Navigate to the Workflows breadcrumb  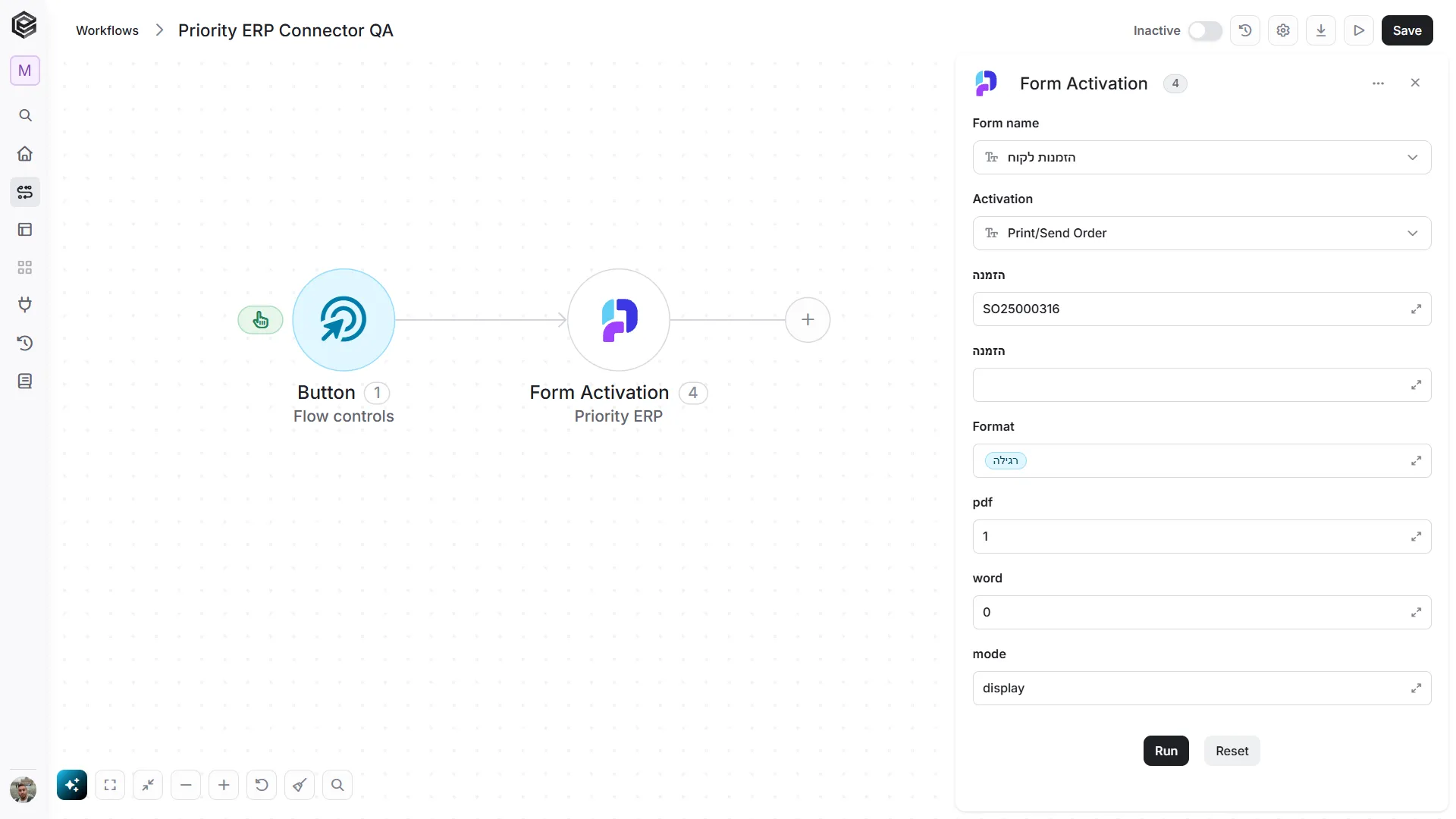click(107, 30)
